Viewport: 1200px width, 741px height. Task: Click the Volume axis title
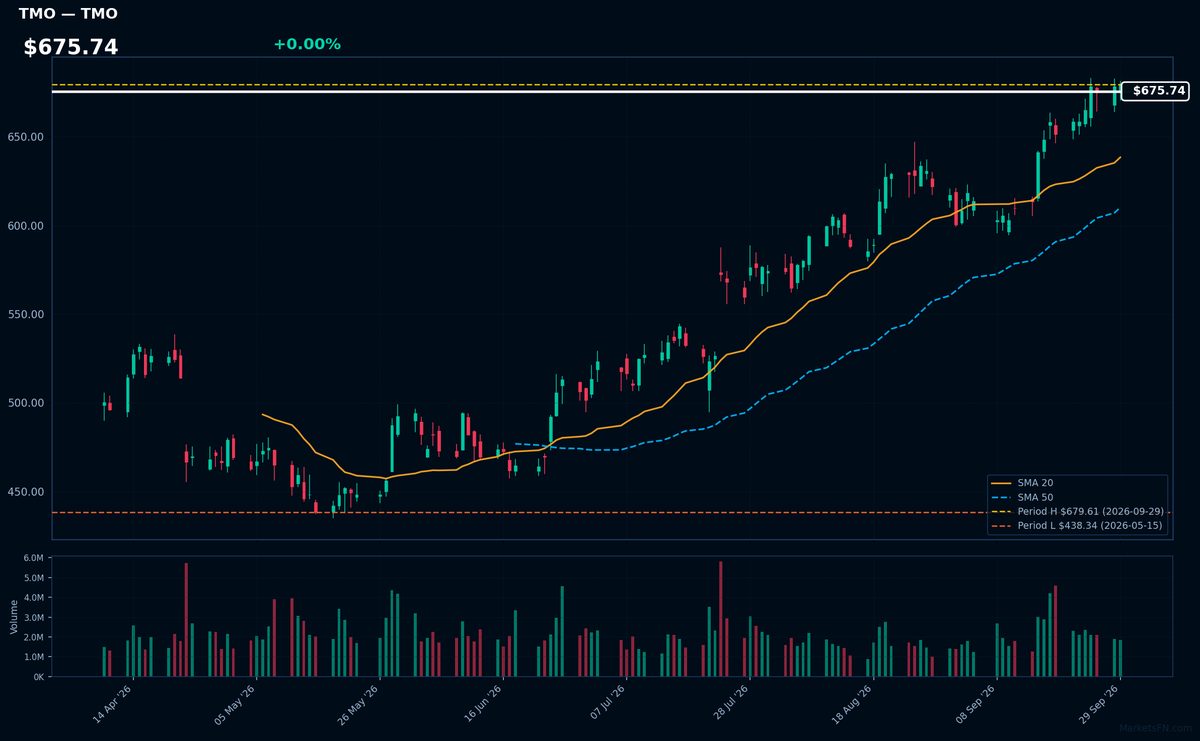(13, 616)
